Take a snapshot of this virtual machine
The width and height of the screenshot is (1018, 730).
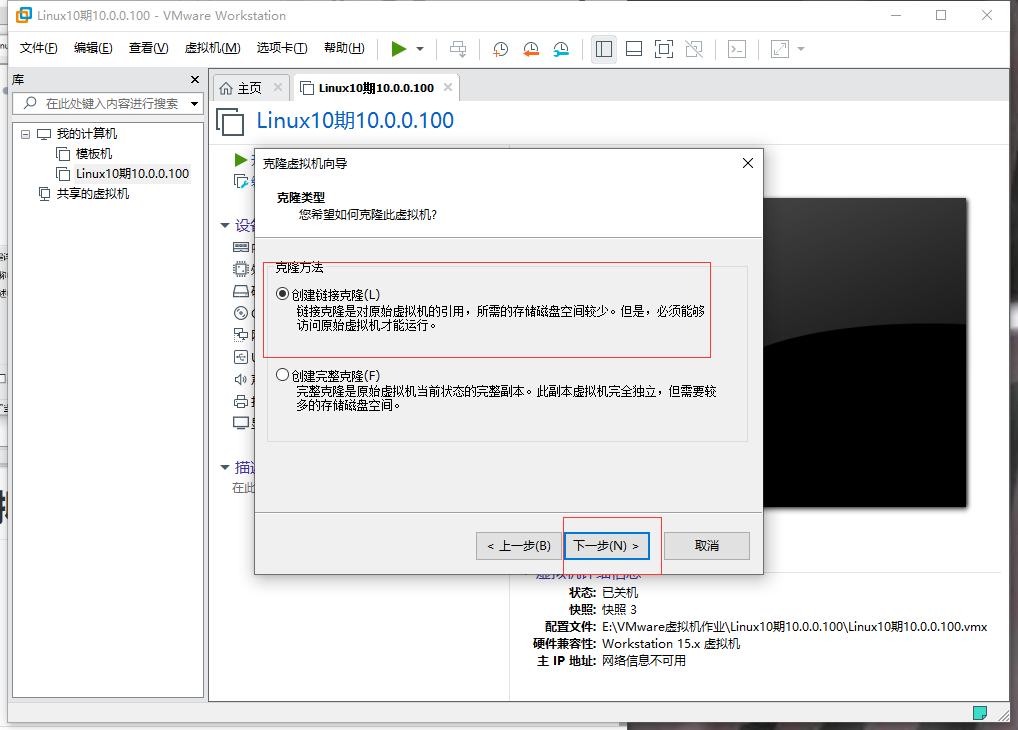501,49
